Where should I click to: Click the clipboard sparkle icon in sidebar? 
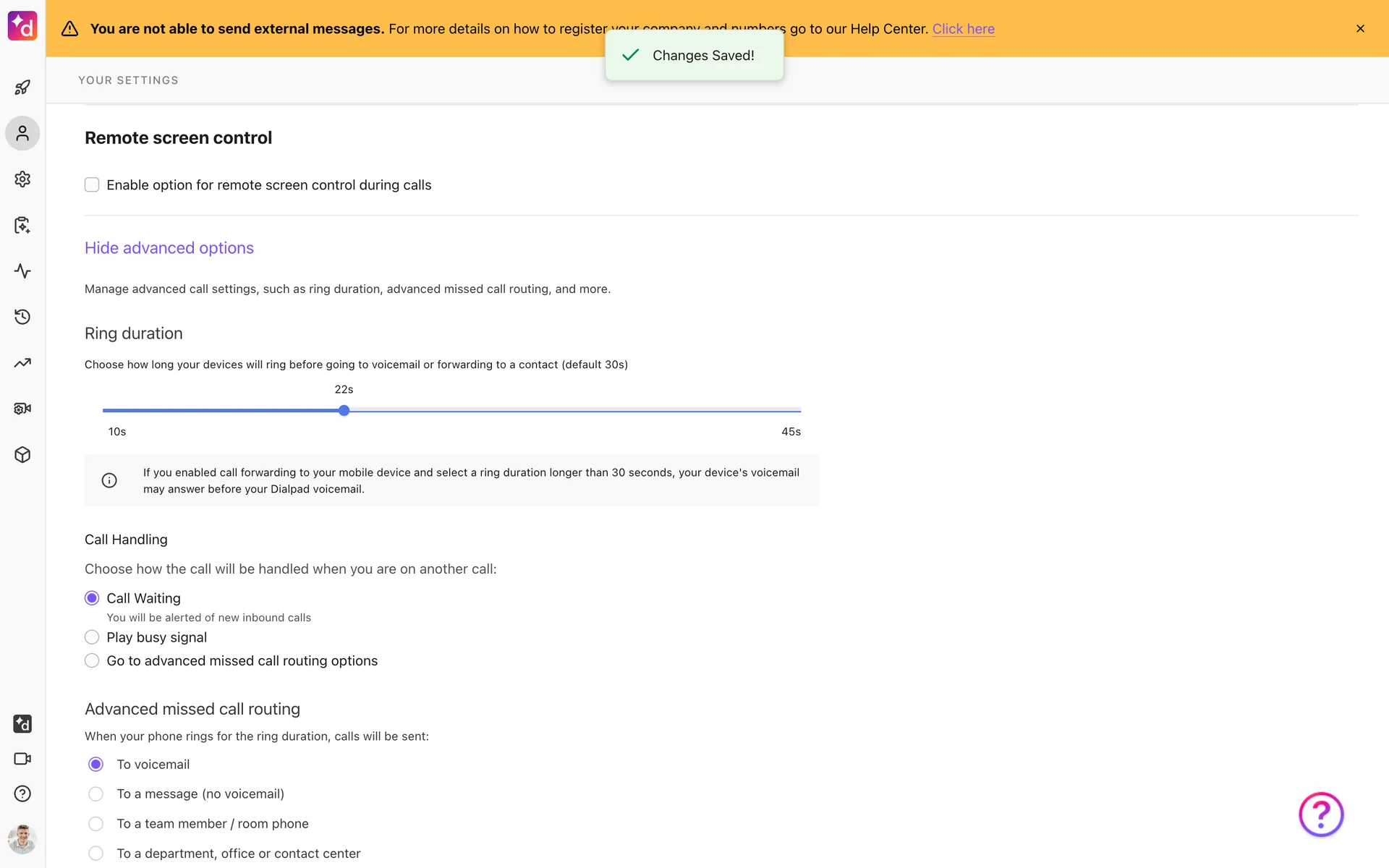[22, 225]
